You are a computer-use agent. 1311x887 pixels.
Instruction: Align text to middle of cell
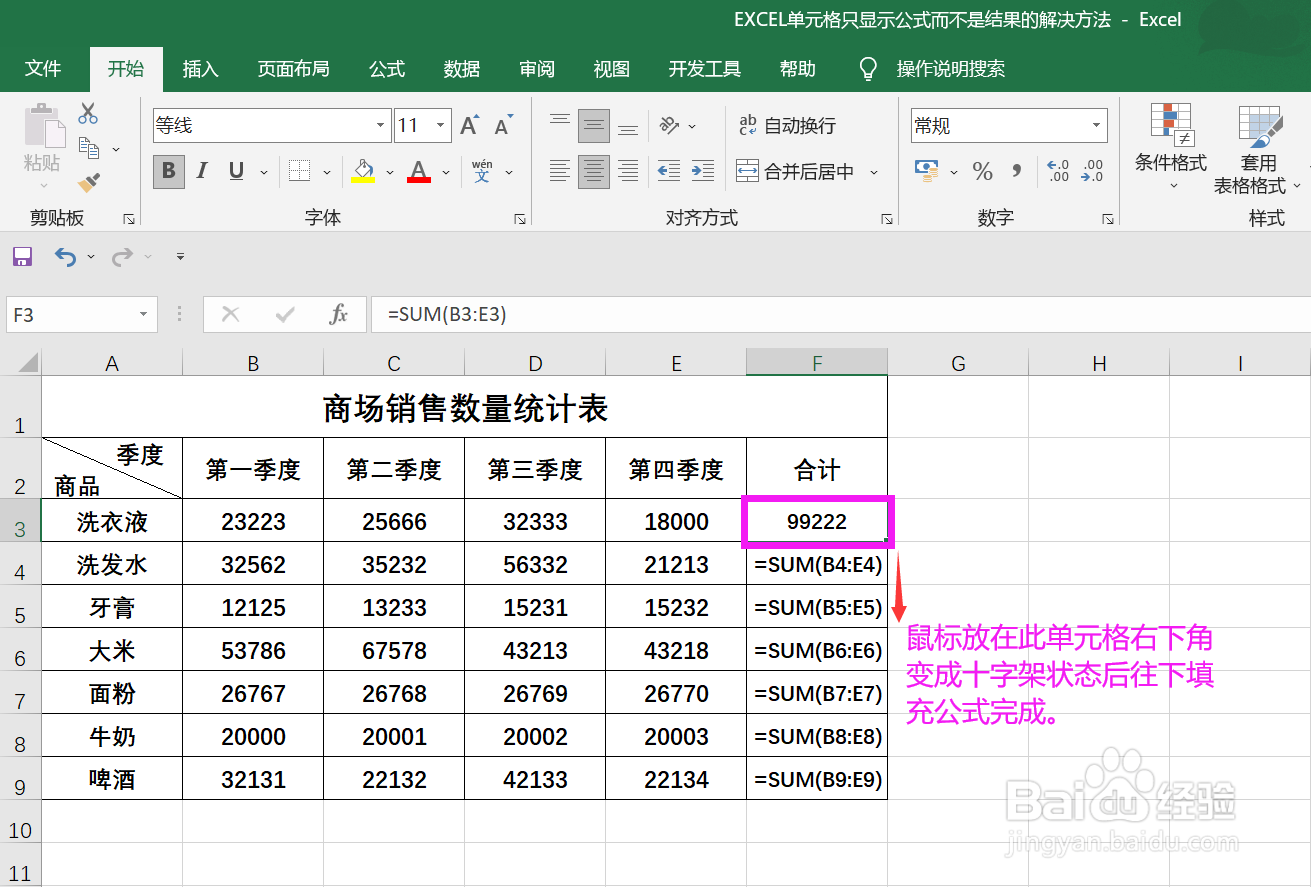[594, 125]
